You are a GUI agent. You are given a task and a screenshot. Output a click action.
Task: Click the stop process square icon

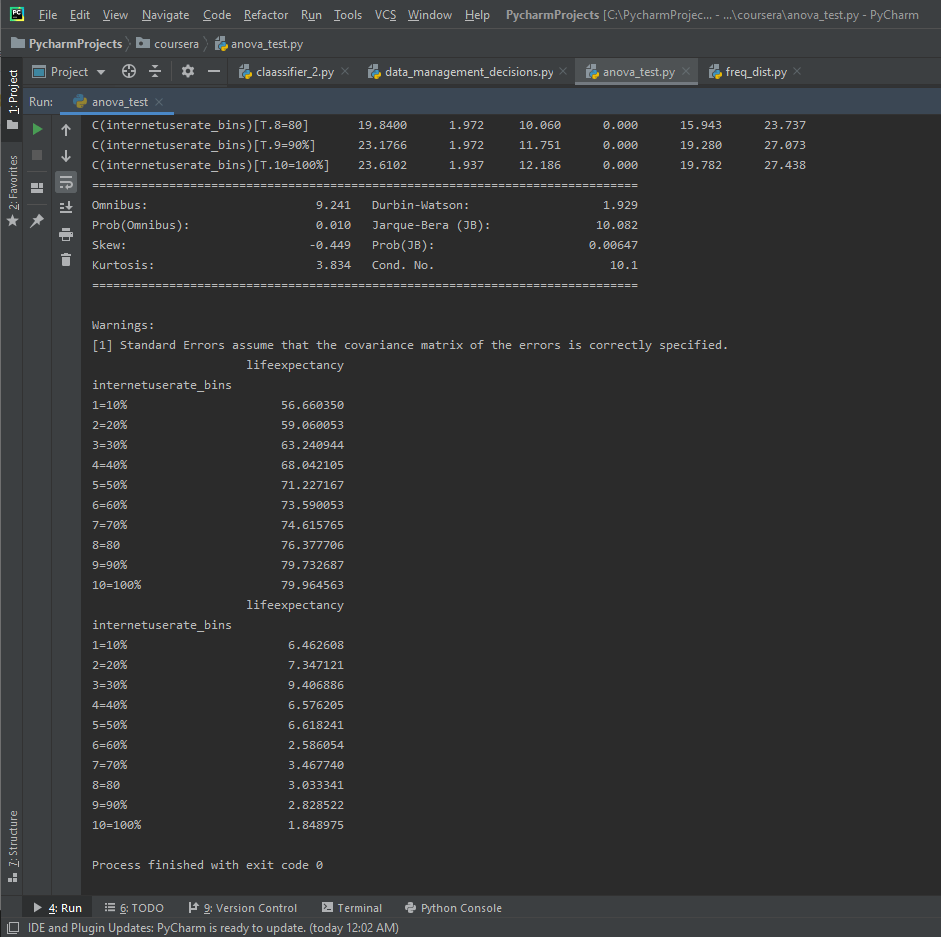tap(37, 155)
